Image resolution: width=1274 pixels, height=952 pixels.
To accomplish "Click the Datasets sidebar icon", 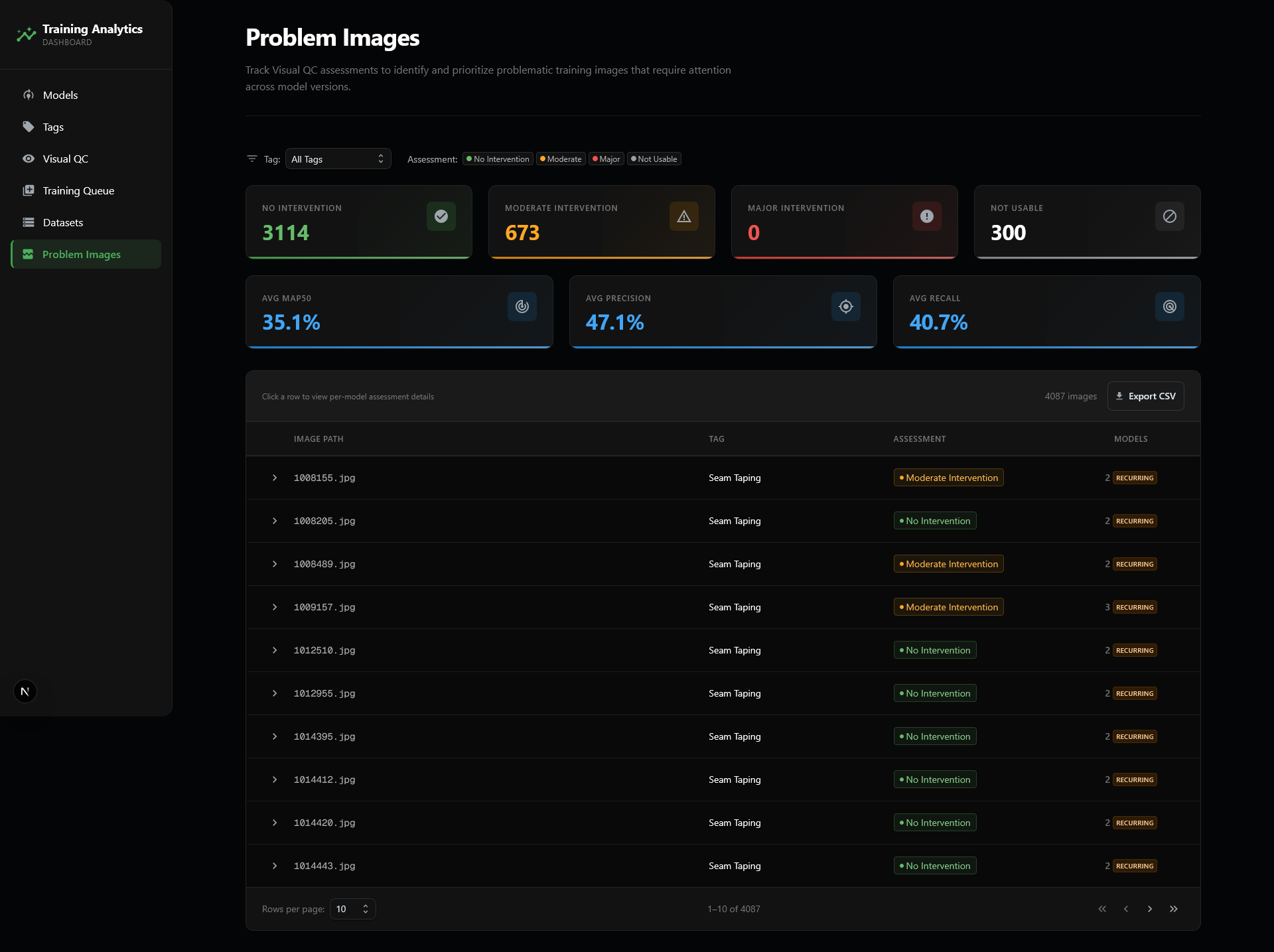I will coord(29,222).
